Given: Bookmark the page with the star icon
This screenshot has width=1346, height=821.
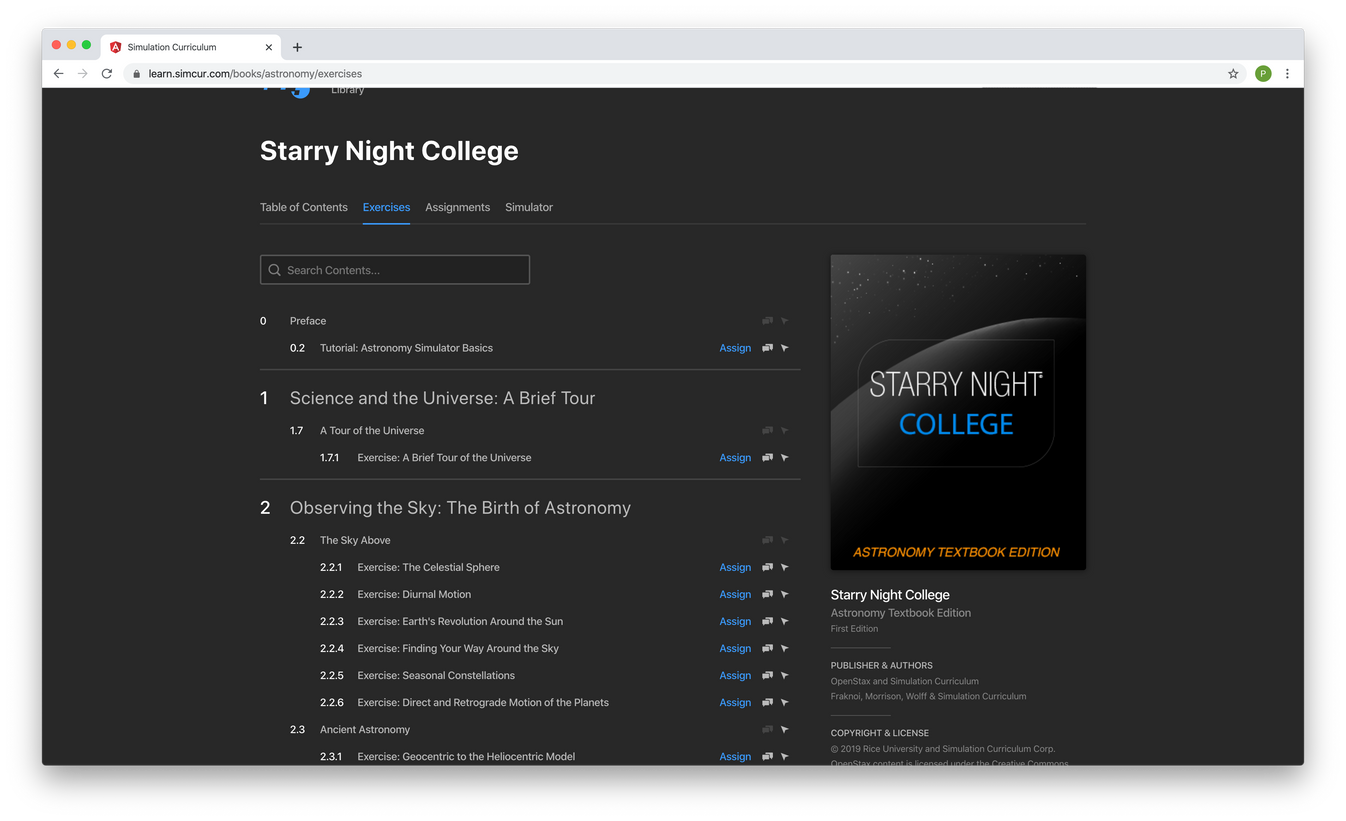Looking at the screenshot, I should 1233,73.
